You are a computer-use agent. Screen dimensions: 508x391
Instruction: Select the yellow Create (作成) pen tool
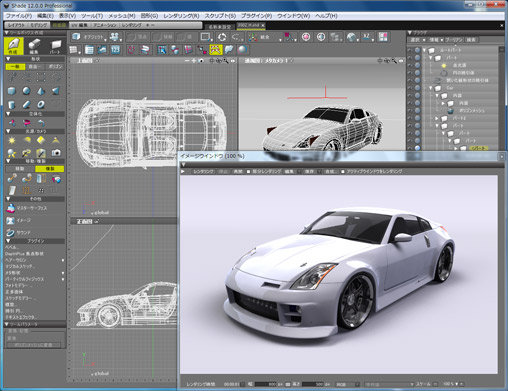point(13,46)
